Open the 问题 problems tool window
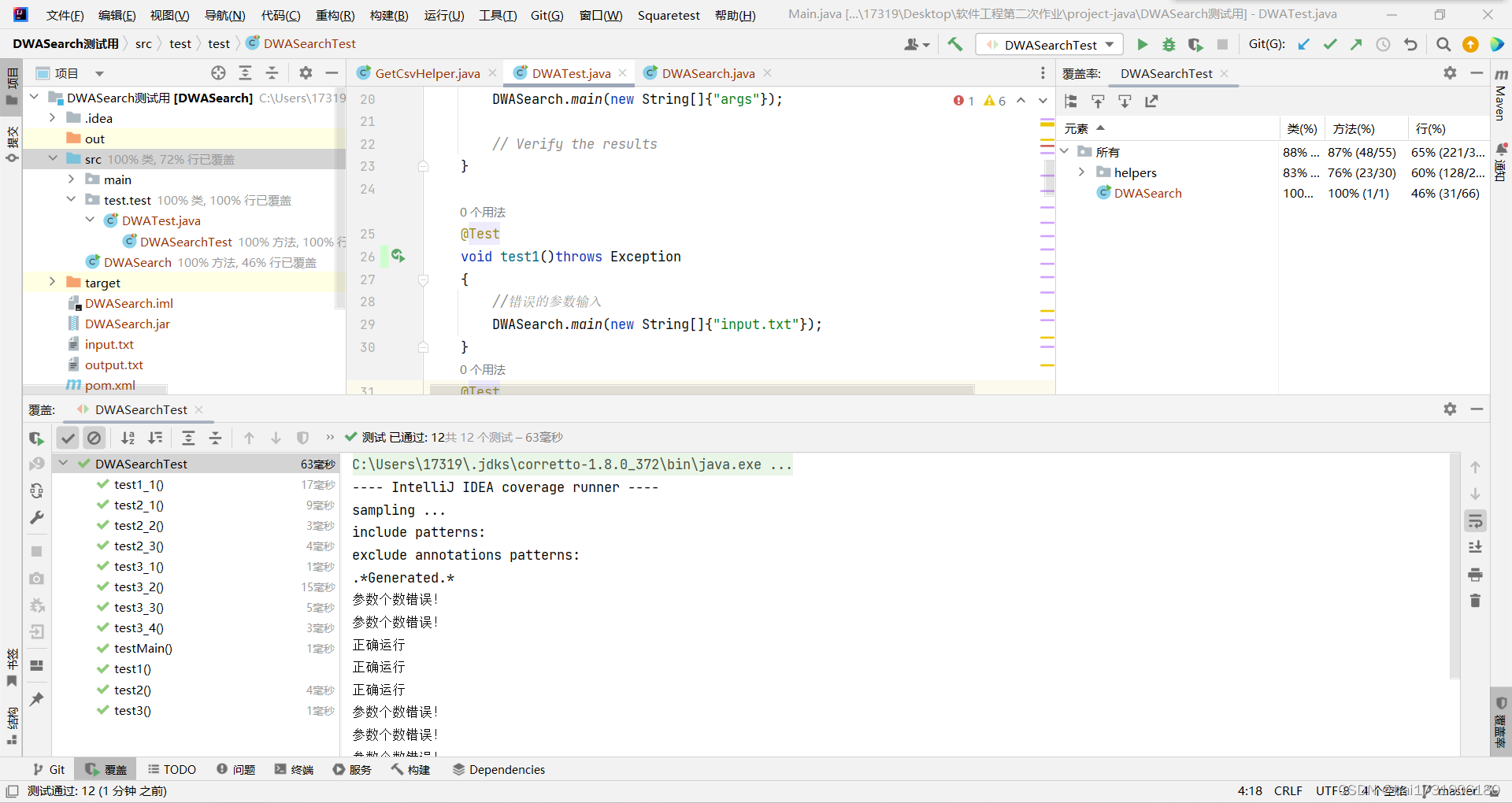 pos(235,769)
